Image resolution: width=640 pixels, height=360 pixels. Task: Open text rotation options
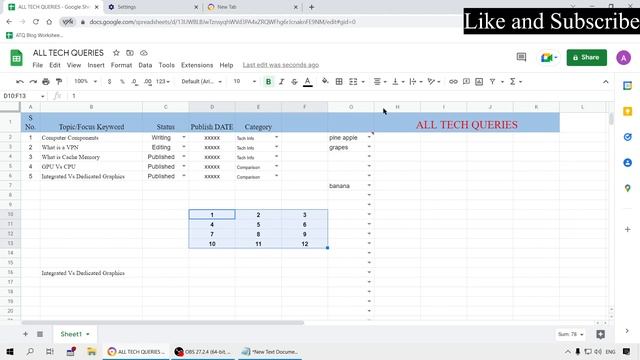(433, 82)
